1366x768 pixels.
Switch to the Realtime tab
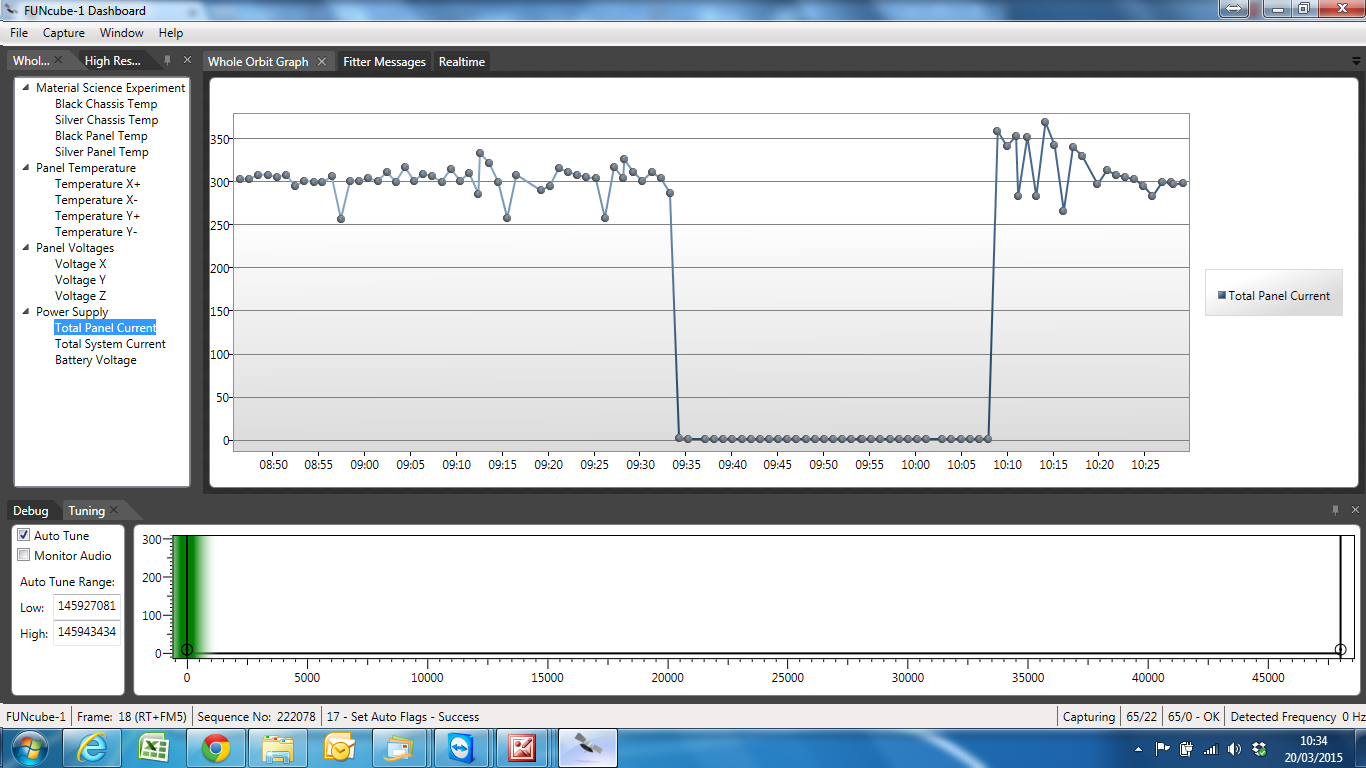(x=461, y=62)
